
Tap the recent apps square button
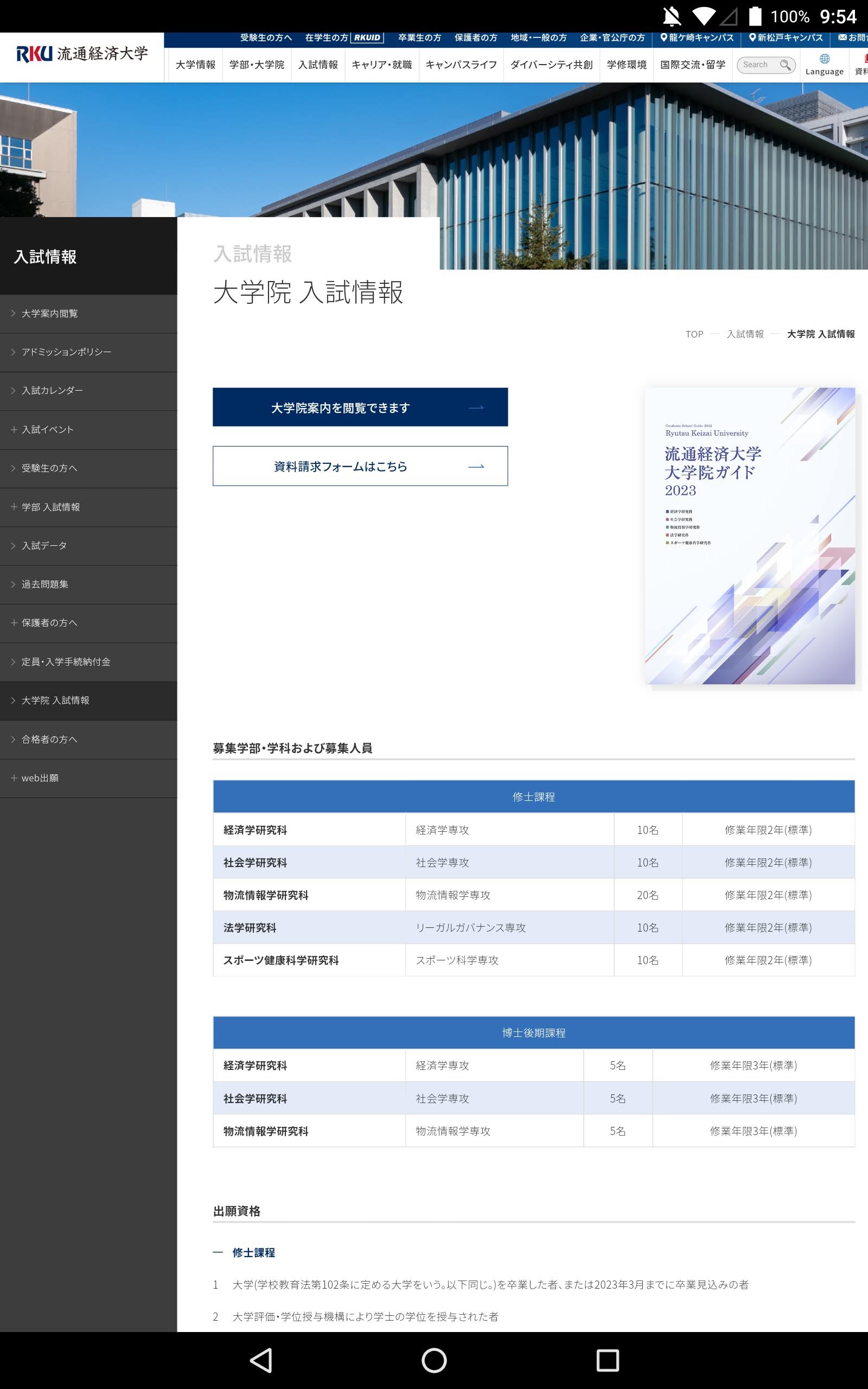point(608,1360)
